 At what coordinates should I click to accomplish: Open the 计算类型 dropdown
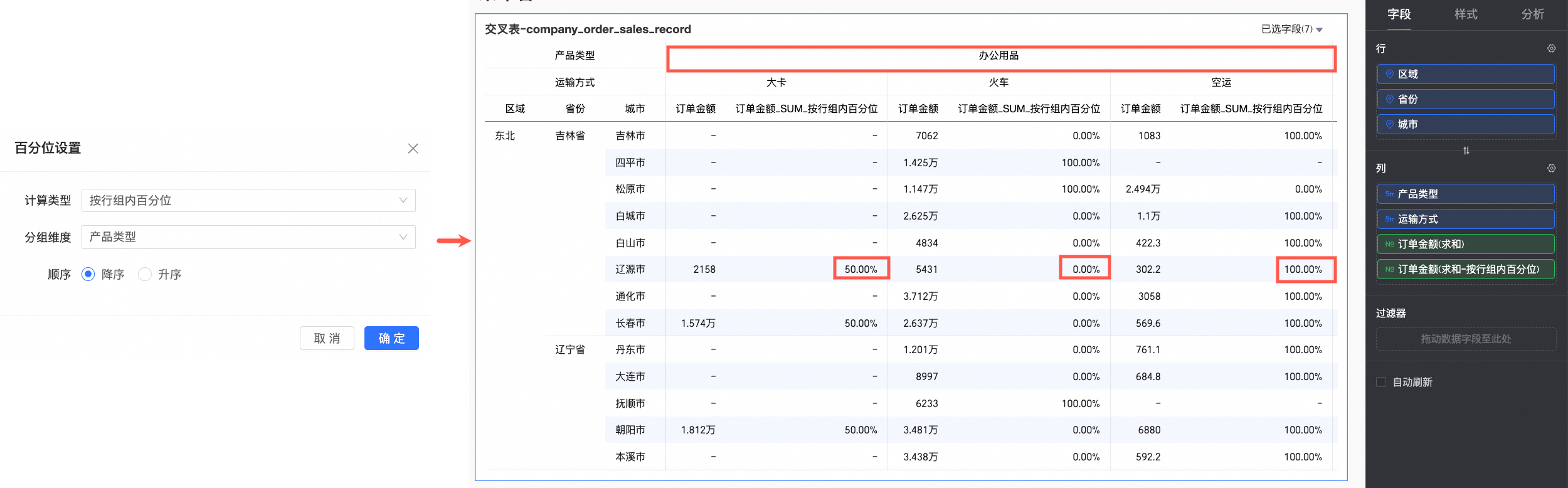(248, 200)
